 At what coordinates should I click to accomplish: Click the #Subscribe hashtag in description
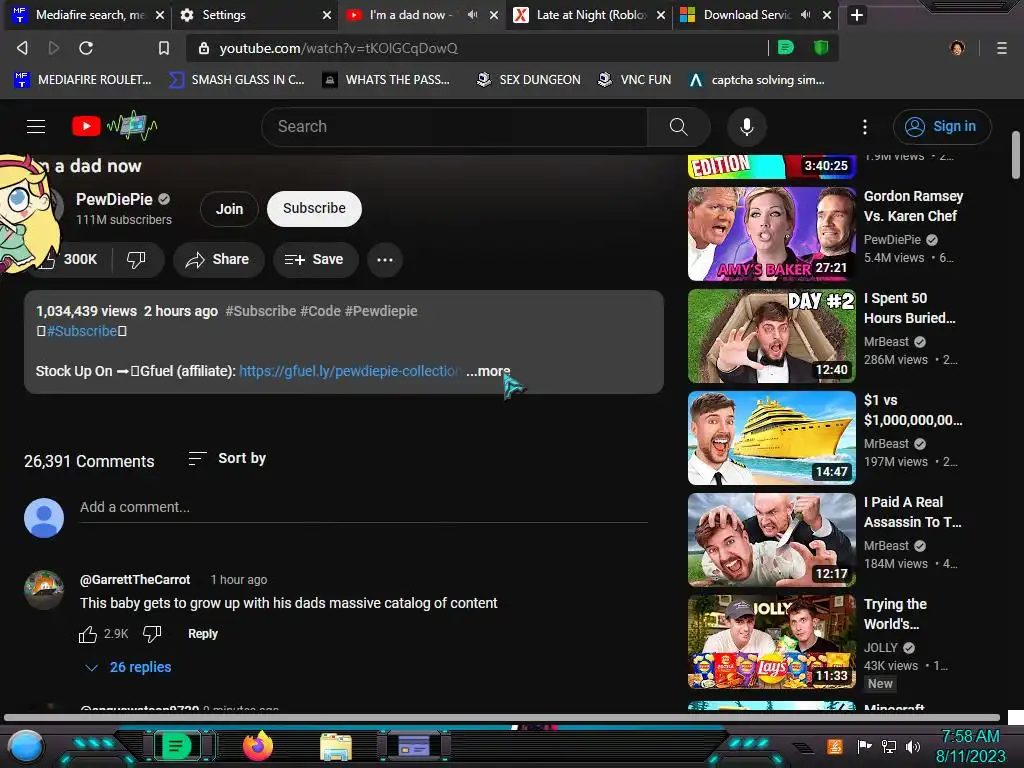(82, 331)
